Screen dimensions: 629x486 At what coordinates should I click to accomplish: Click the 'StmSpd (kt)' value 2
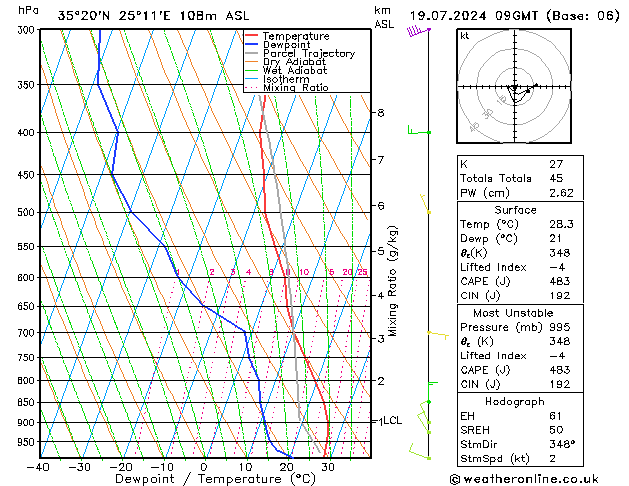coord(553,458)
